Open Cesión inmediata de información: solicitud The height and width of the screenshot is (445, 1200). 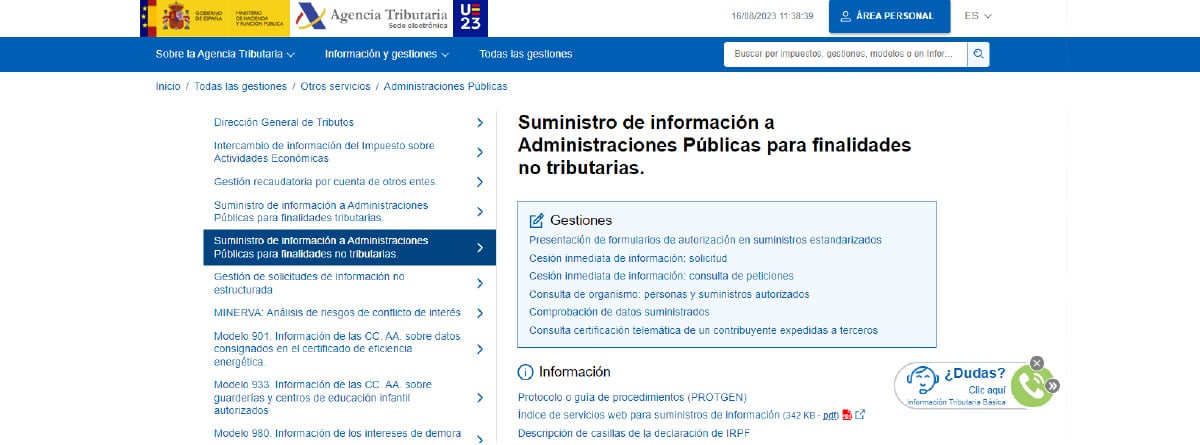tap(628, 258)
